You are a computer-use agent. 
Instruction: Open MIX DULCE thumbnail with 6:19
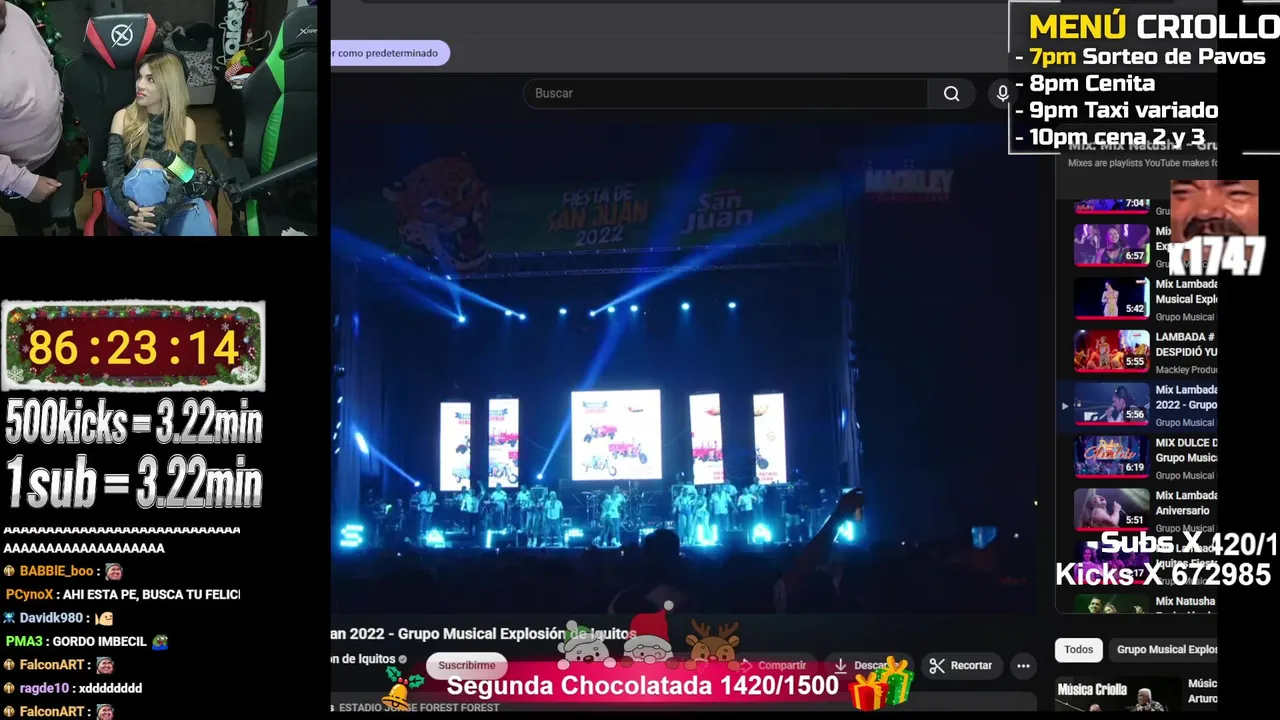click(x=1111, y=456)
